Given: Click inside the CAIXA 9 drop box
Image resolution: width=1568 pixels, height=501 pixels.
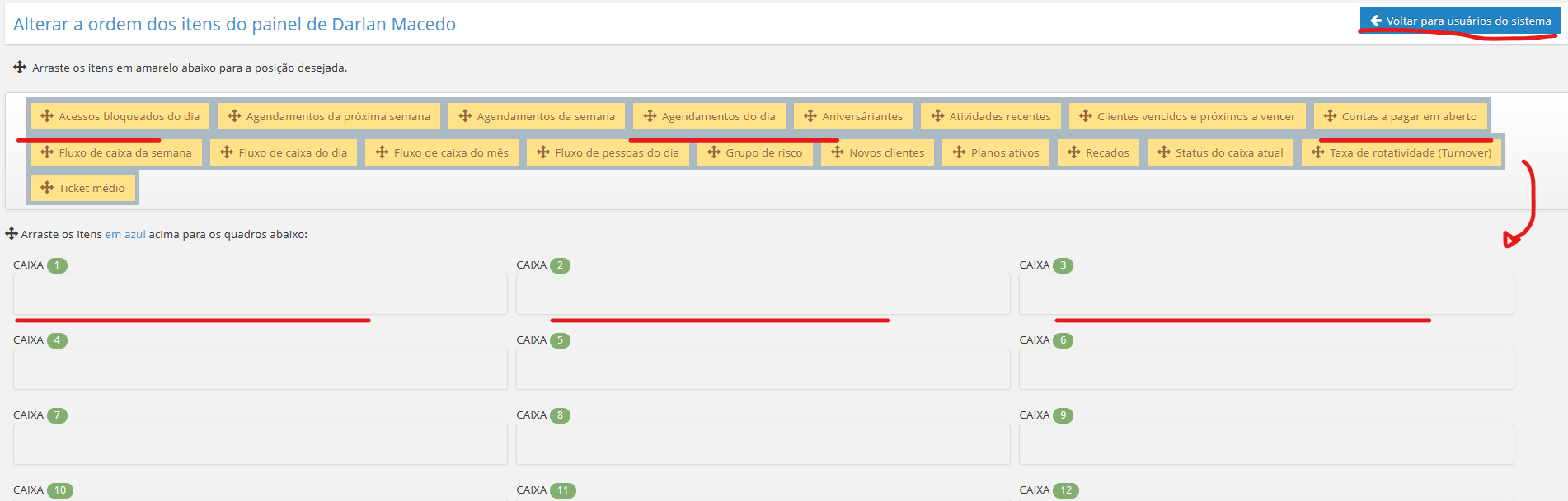Looking at the screenshot, I should click(1265, 444).
